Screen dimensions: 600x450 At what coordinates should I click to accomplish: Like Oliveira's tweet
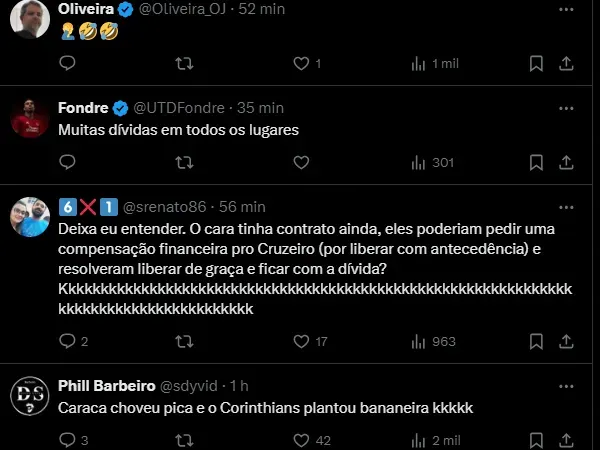pos(302,63)
